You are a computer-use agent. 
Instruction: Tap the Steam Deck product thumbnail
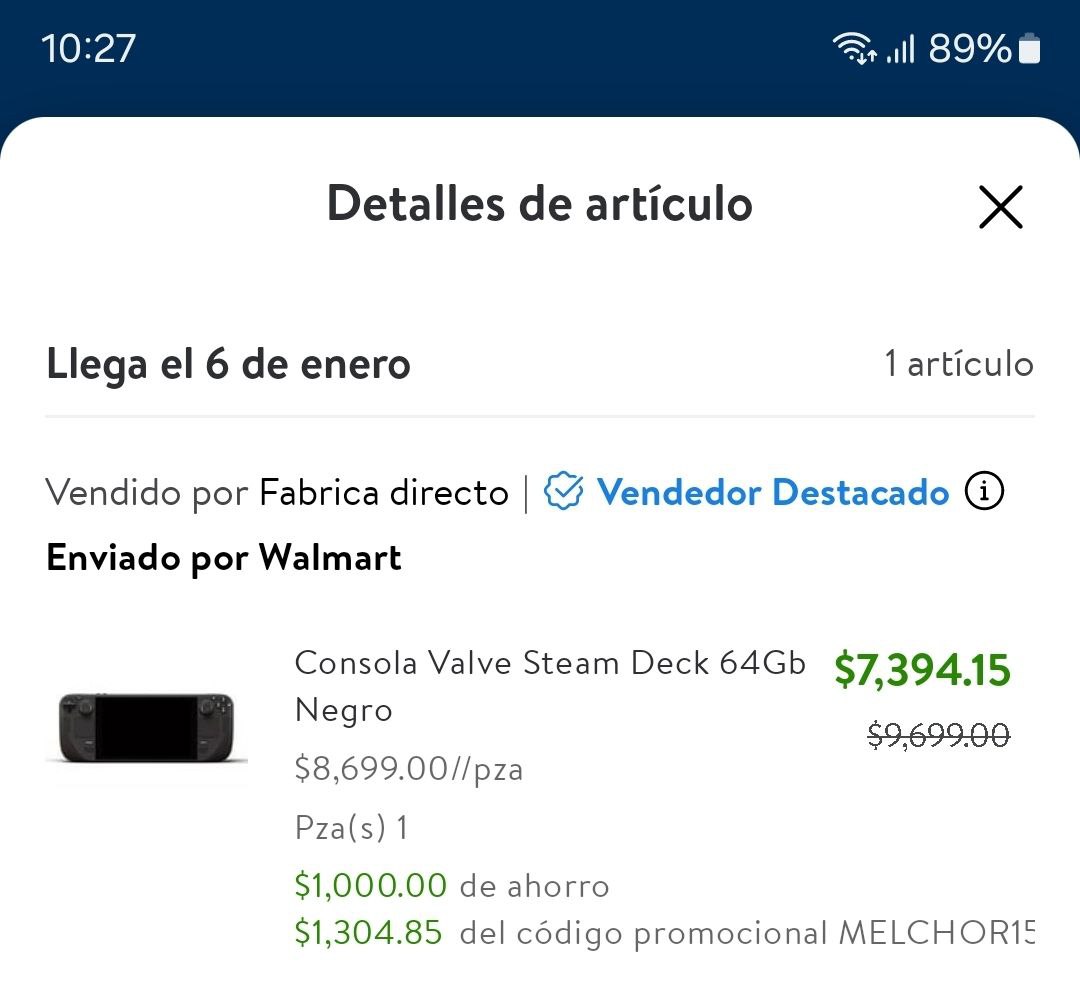146,728
